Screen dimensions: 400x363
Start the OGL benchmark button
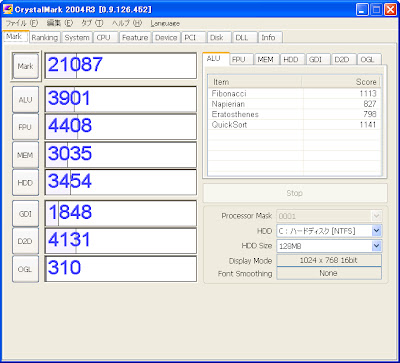point(26,269)
